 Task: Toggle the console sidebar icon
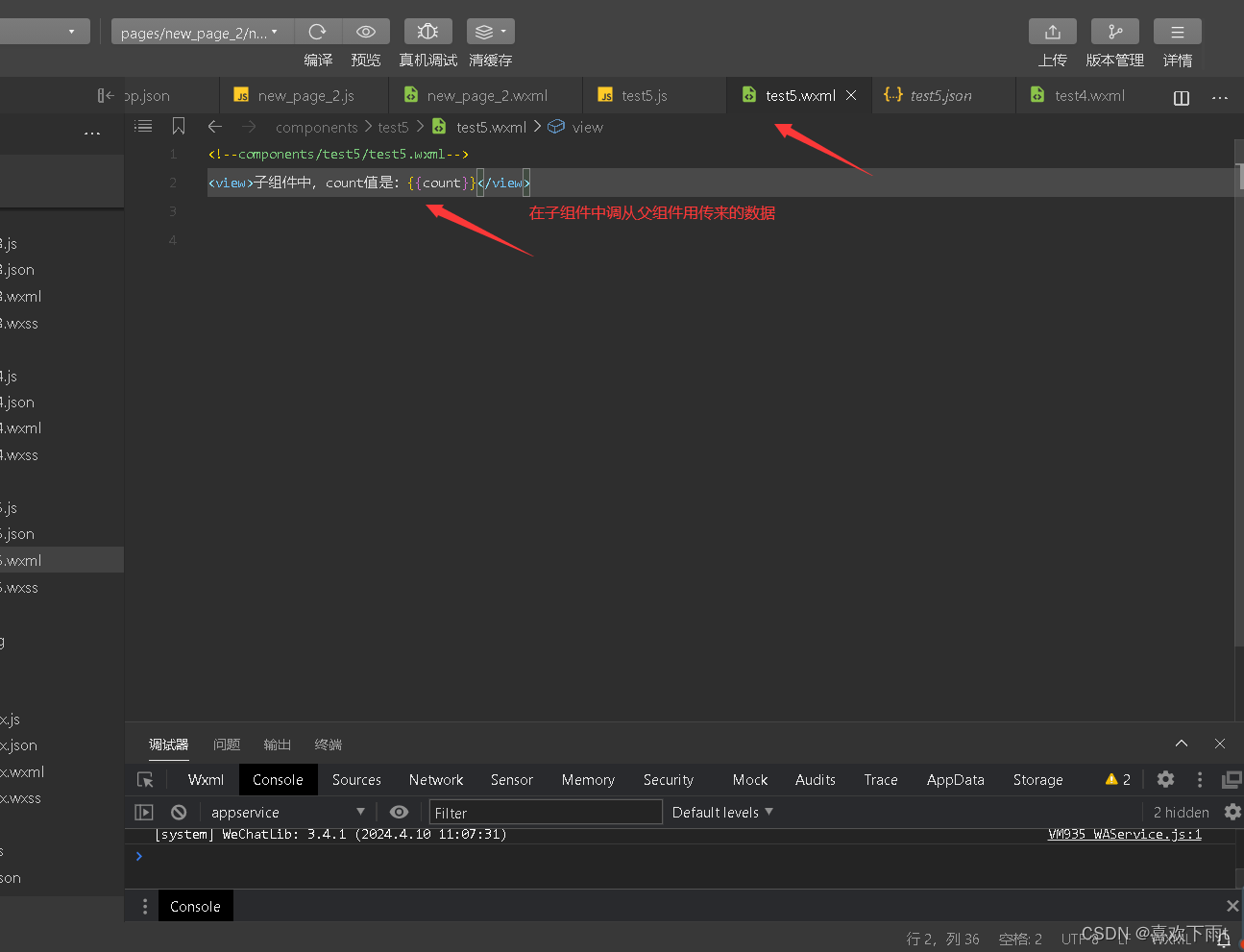(x=144, y=812)
